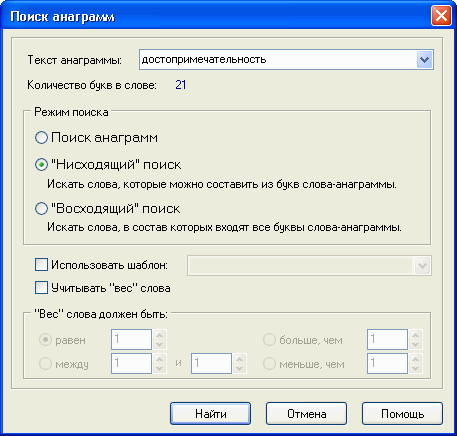The height and width of the screenshot is (436, 457).
Task: Open the "Текст анаграммы" dropdown arrow
Action: (424, 60)
